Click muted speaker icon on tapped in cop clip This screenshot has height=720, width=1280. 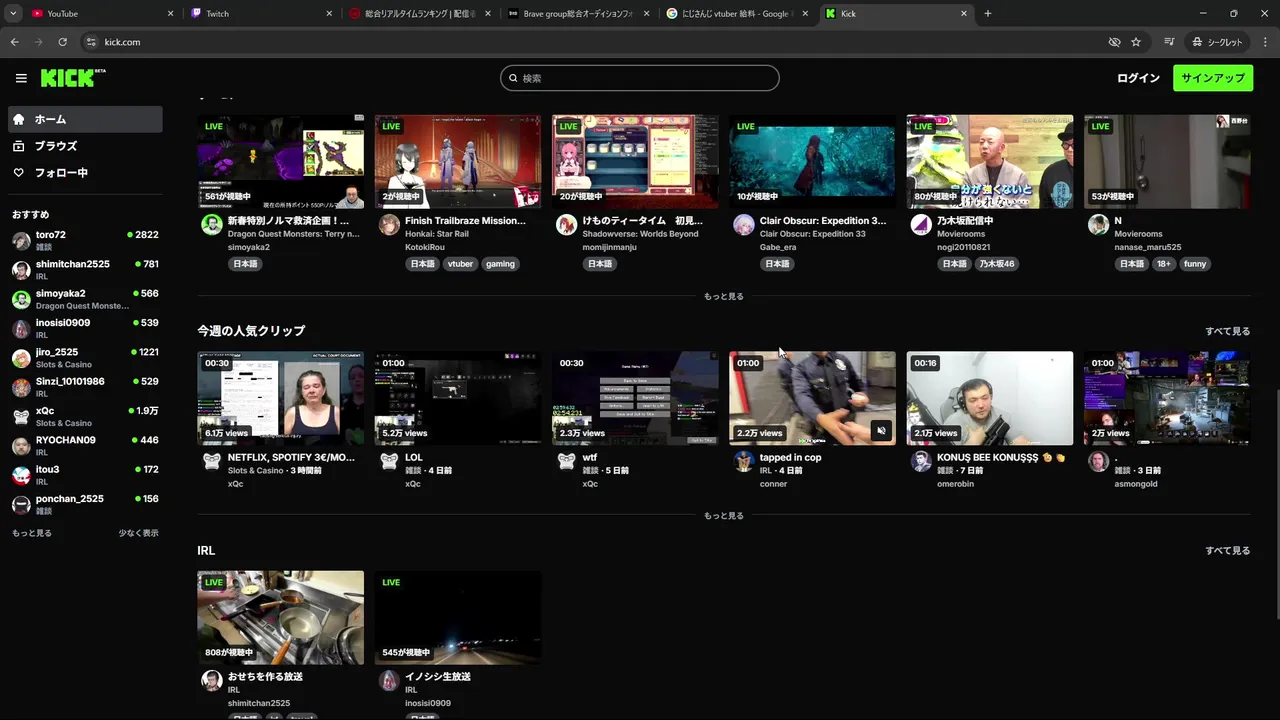pyautogui.click(x=881, y=431)
